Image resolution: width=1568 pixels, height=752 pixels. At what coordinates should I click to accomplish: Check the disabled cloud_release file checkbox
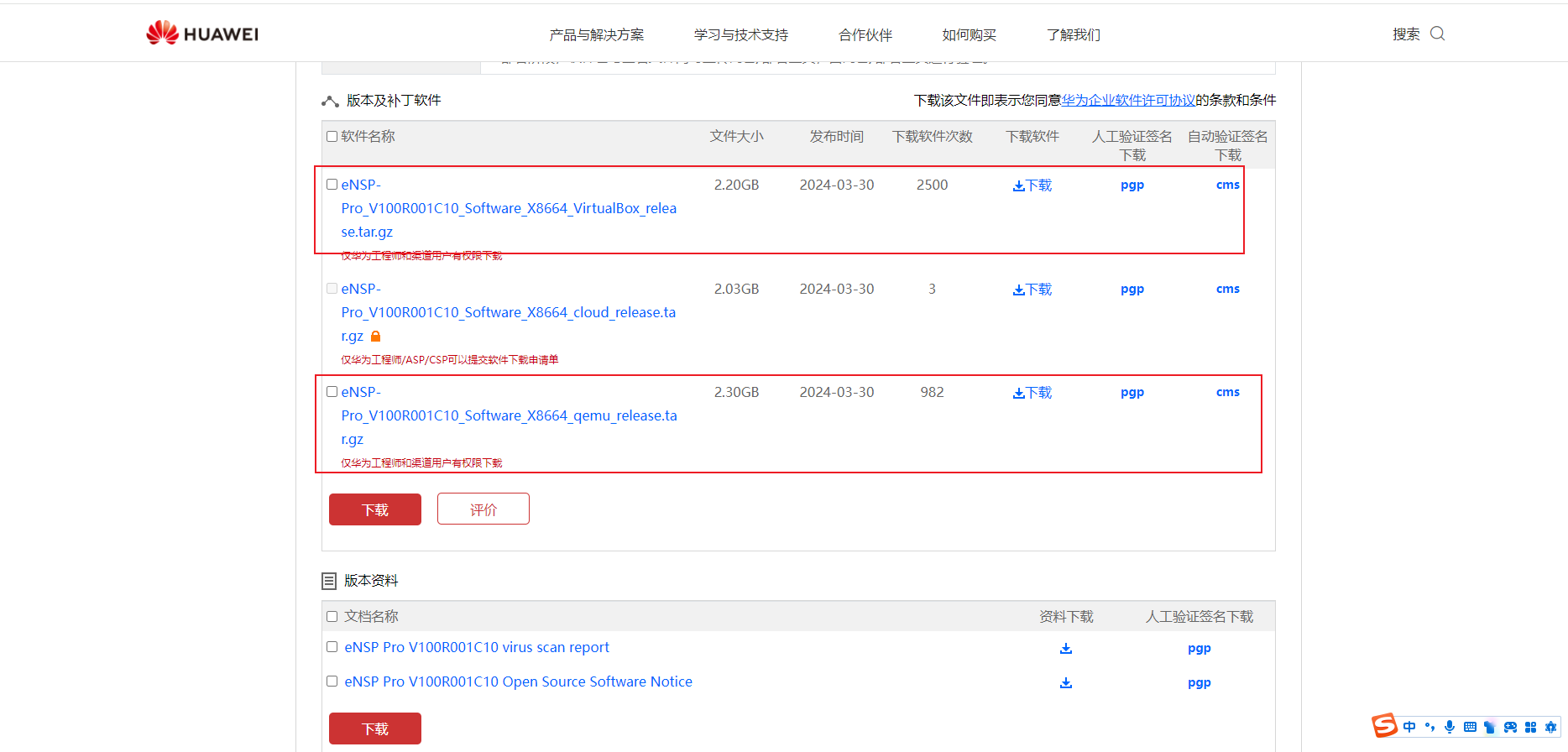point(332,288)
